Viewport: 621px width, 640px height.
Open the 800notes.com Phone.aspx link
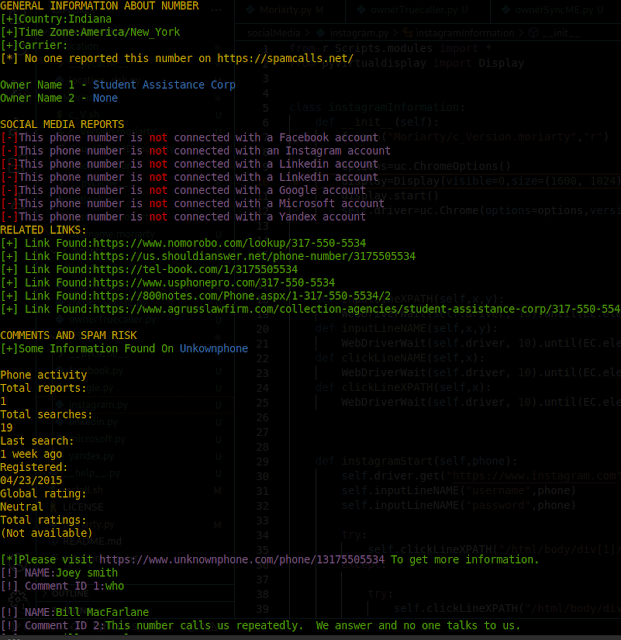[242, 296]
